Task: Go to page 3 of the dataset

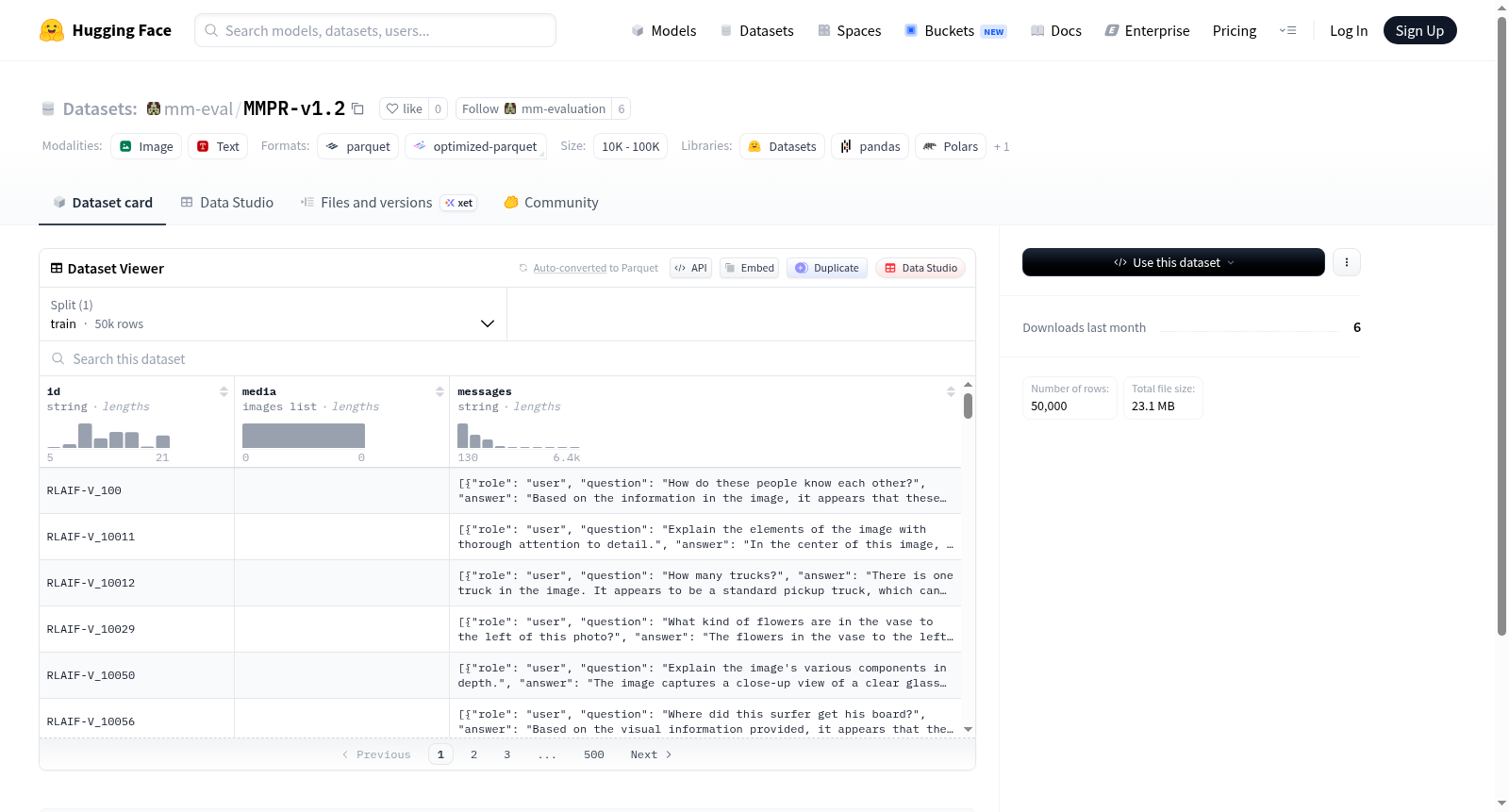Action: coord(507,754)
